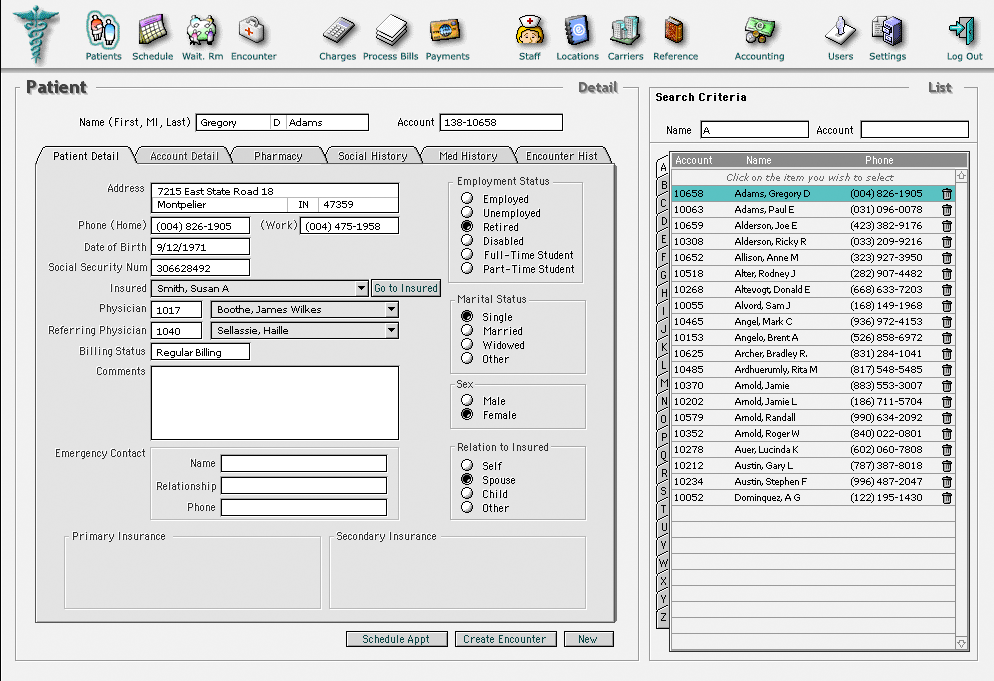Delete Angel, Mark C via trash icon
Viewport: 994px width, 681px height.
pos(946,322)
